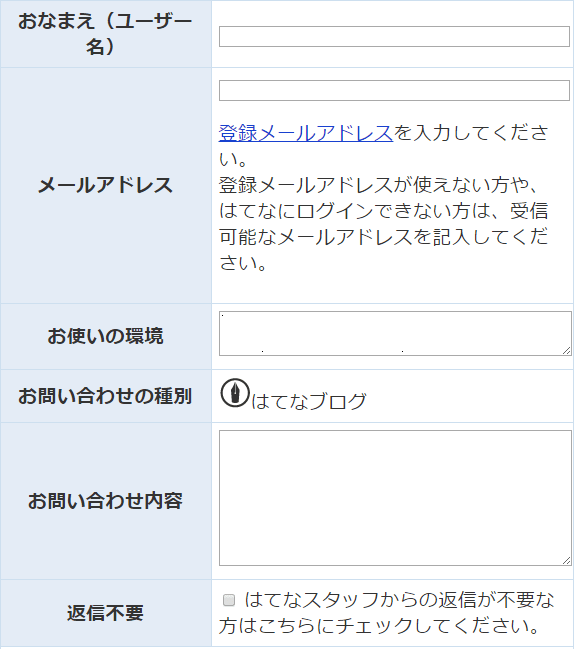Focus the メールアドレス text field
This screenshot has height=649, width=578.
click(x=394, y=90)
